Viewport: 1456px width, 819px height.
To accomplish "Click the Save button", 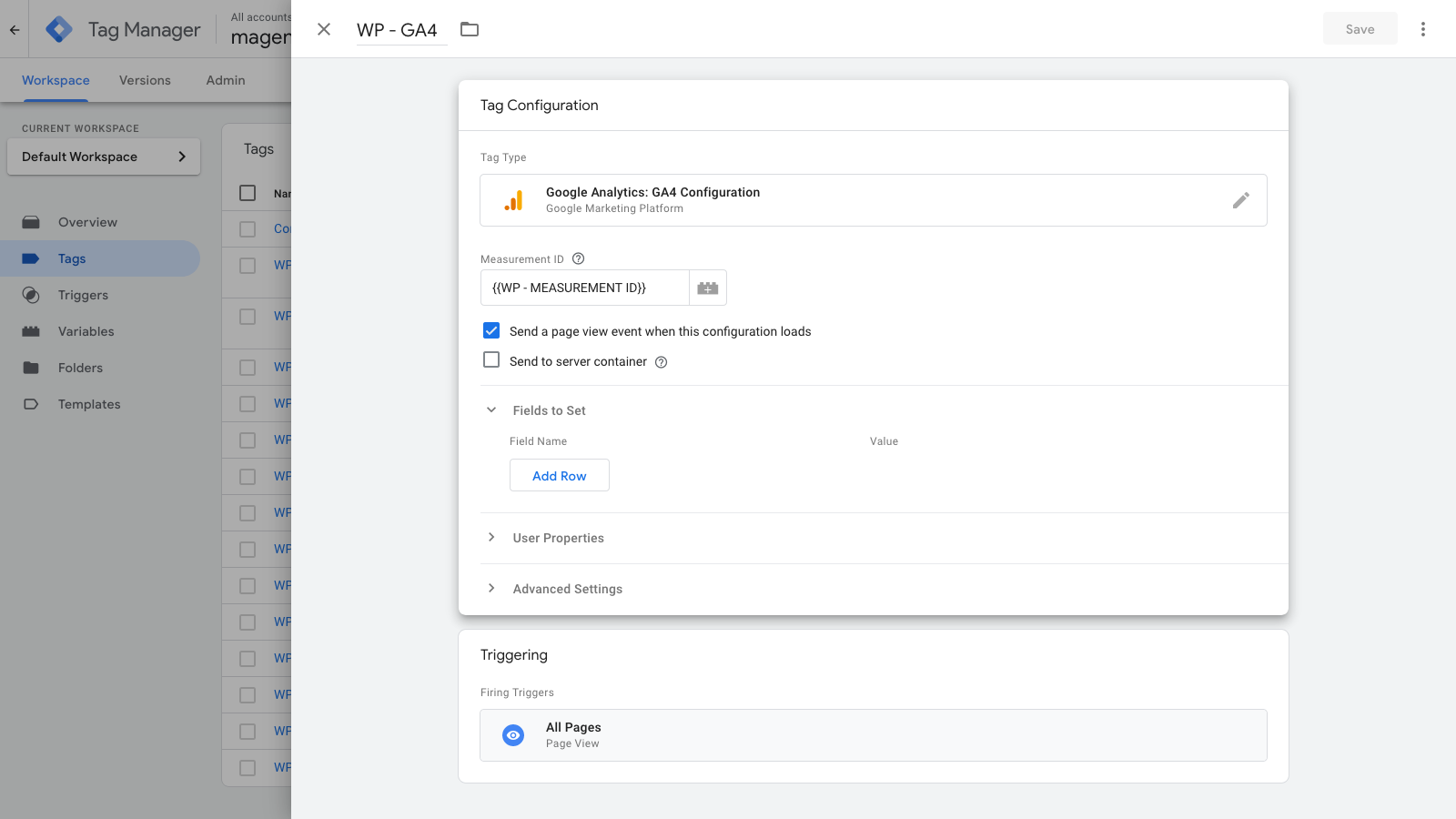I will pyautogui.click(x=1360, y=29).
